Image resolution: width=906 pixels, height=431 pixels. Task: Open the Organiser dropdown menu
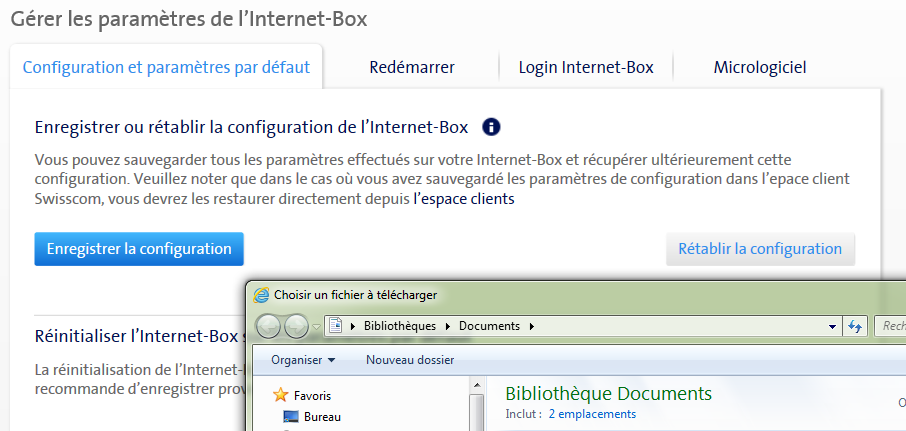tap(303, 360)
